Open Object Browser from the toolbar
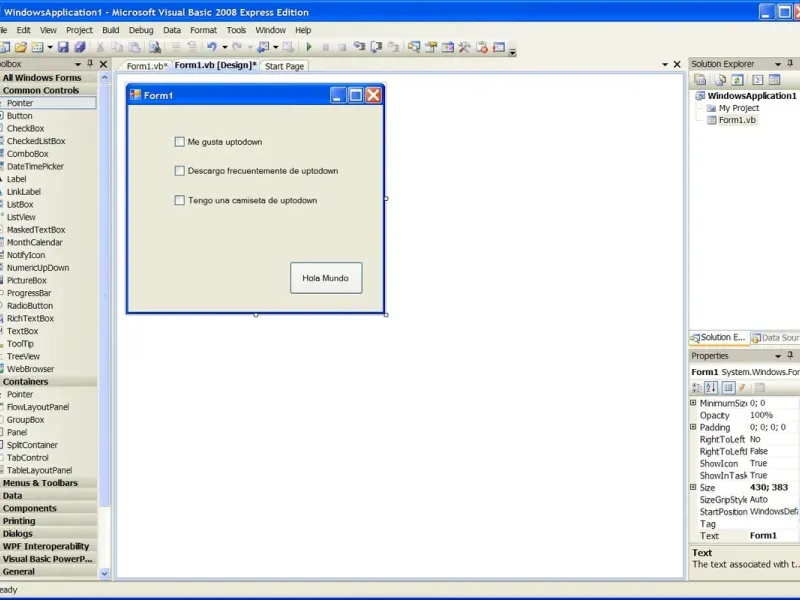 pyautogui.click(x=448, y=47)
